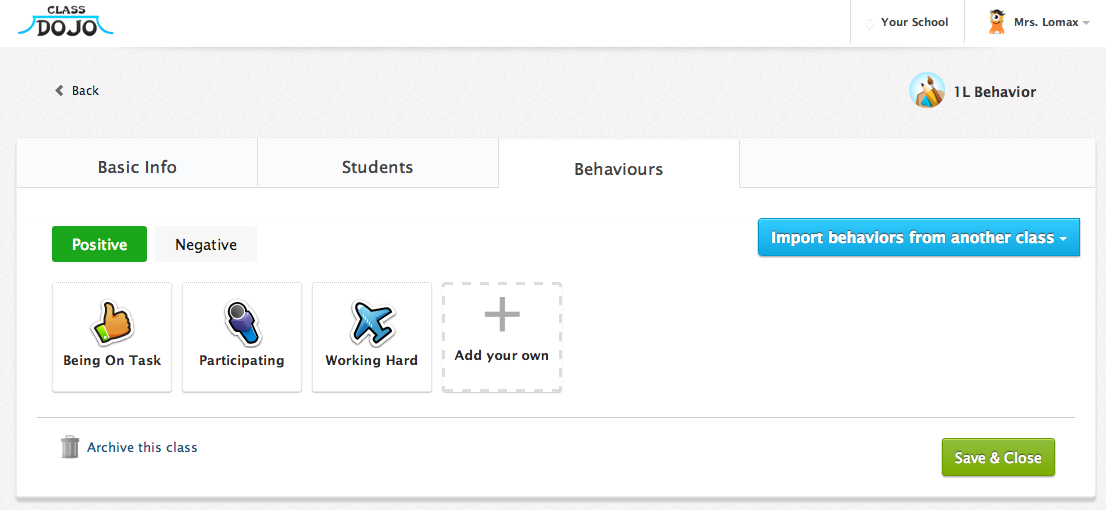Click the trash can archive icon
This screenshot has height=510, width=1106.
70,447
